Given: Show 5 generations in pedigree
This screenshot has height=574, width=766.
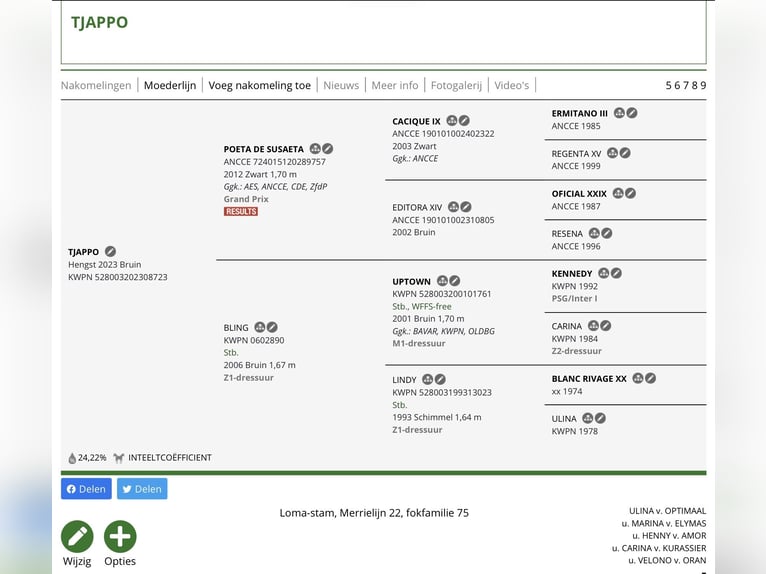Looking at the screenshot, I should tap(669, 85).
